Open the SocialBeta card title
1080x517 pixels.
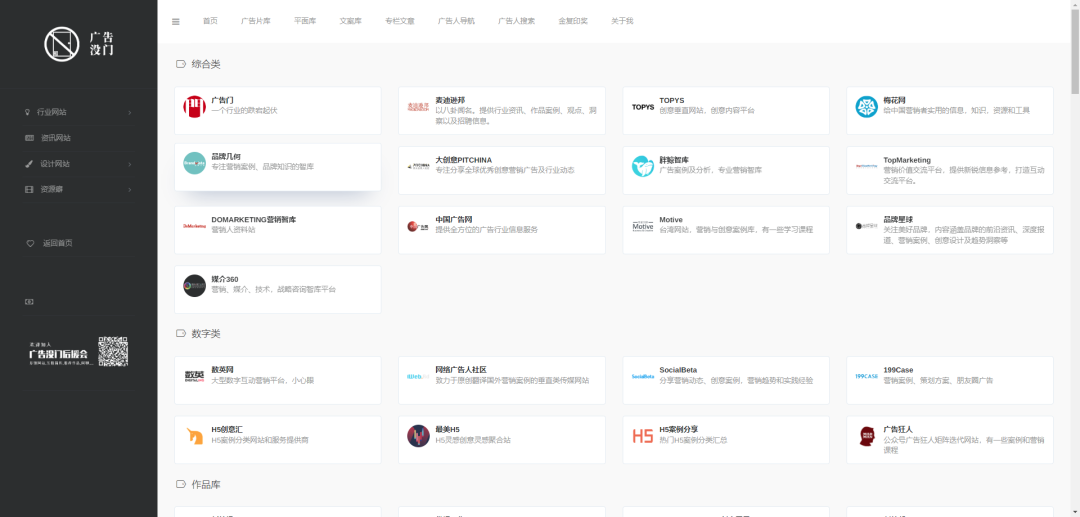678,370
